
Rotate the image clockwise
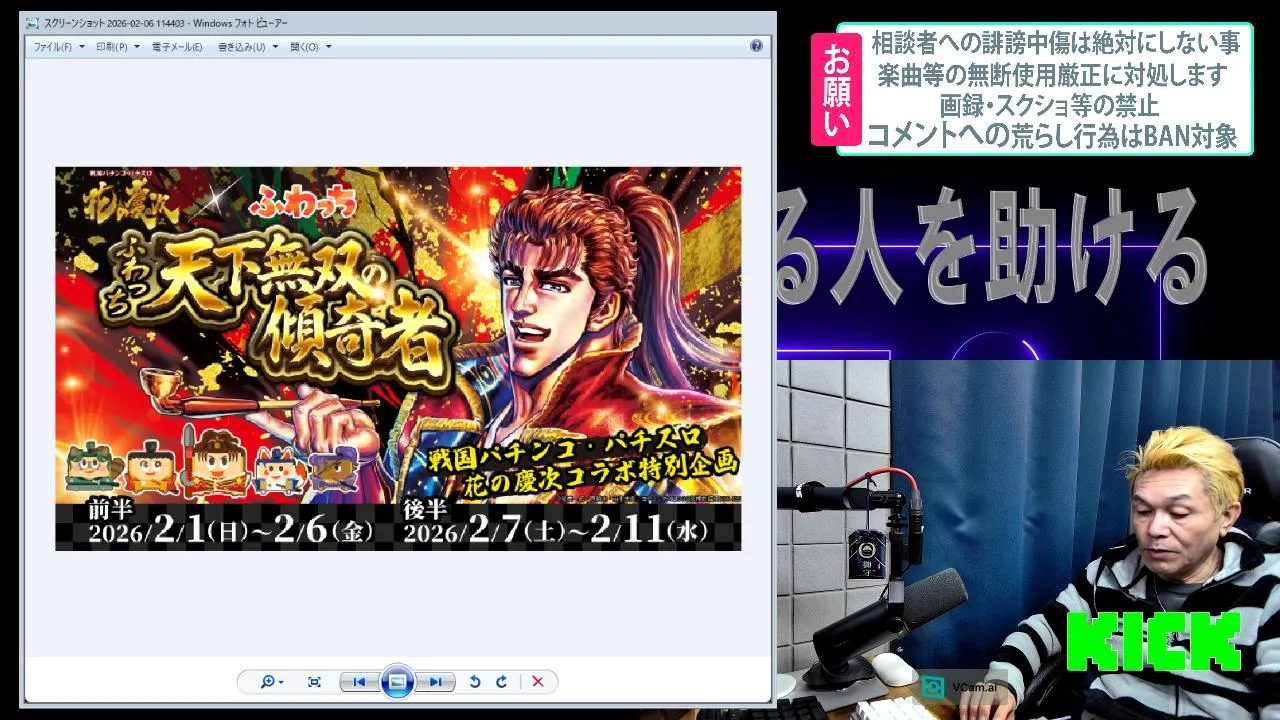coord(502,682)
